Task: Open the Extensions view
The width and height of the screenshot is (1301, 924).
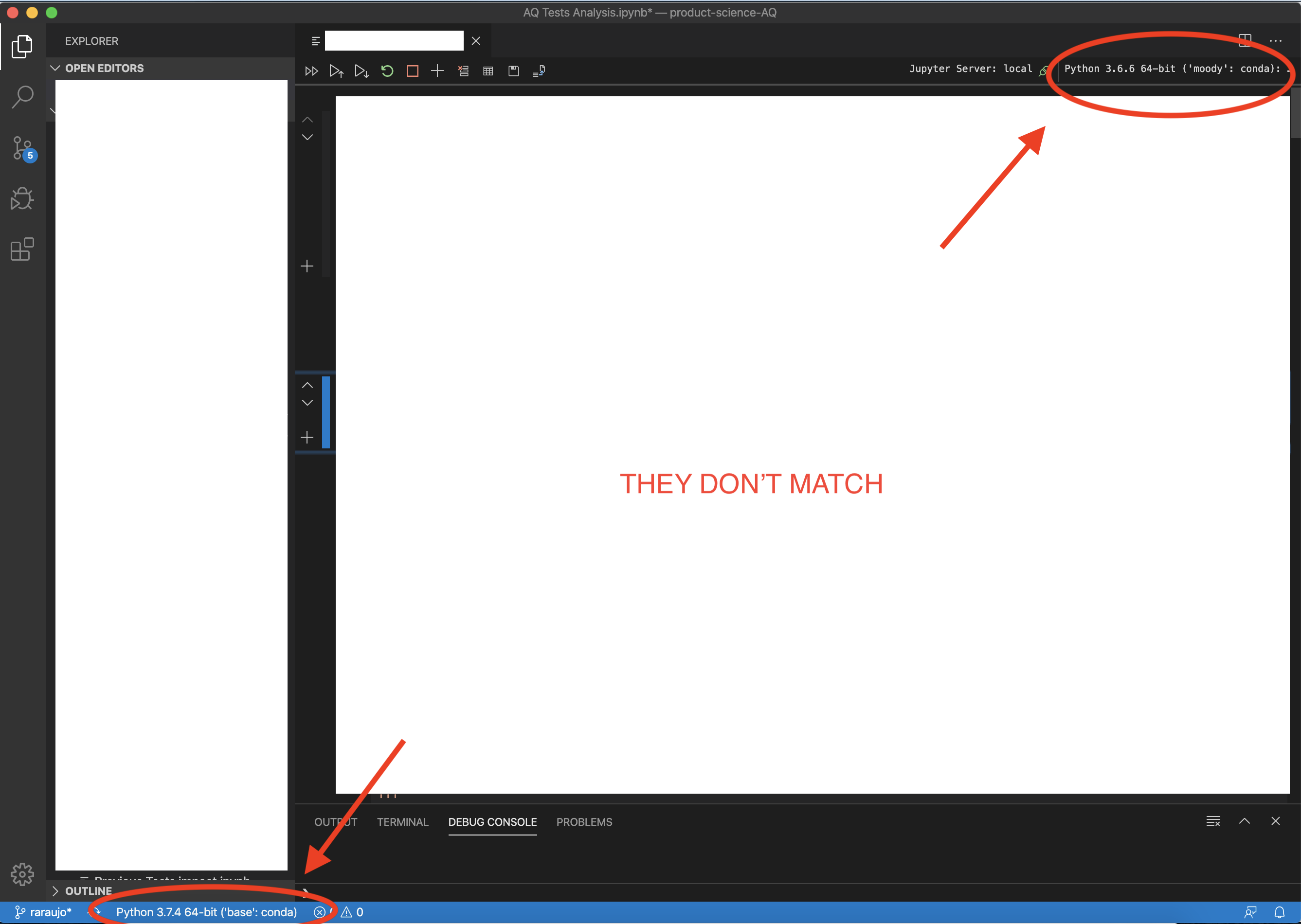Action: tap(22, 249)
